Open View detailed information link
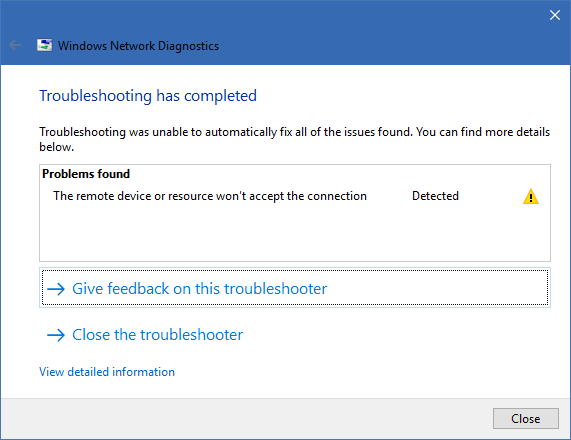 [107, 372]
